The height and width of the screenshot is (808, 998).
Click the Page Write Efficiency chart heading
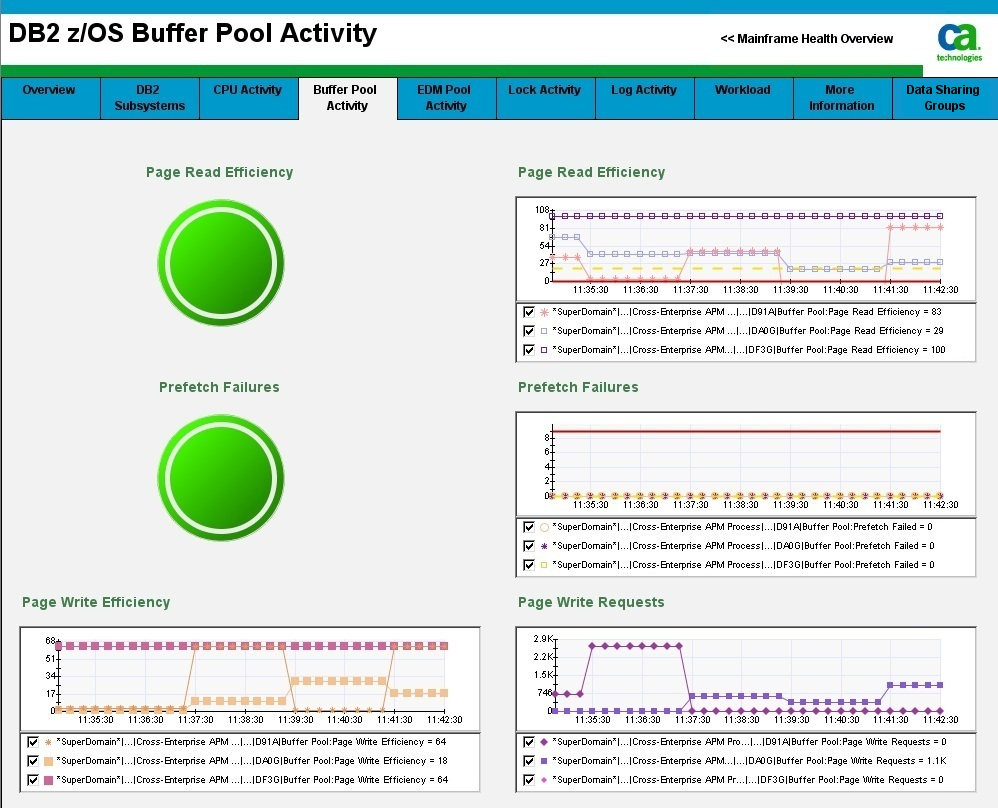[x=96, y=602]
